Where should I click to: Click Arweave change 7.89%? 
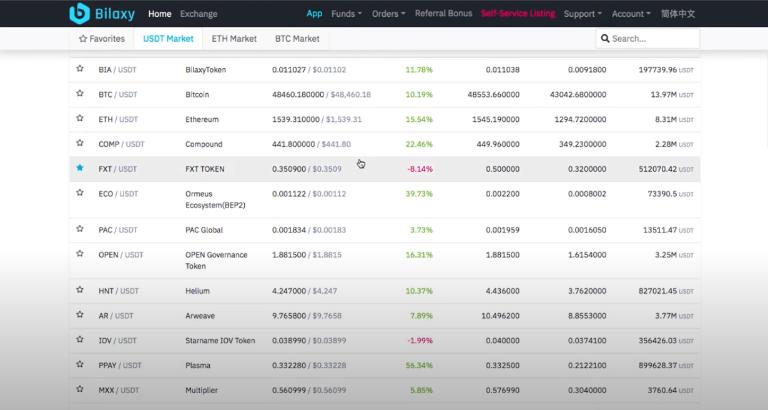[421, 315]
